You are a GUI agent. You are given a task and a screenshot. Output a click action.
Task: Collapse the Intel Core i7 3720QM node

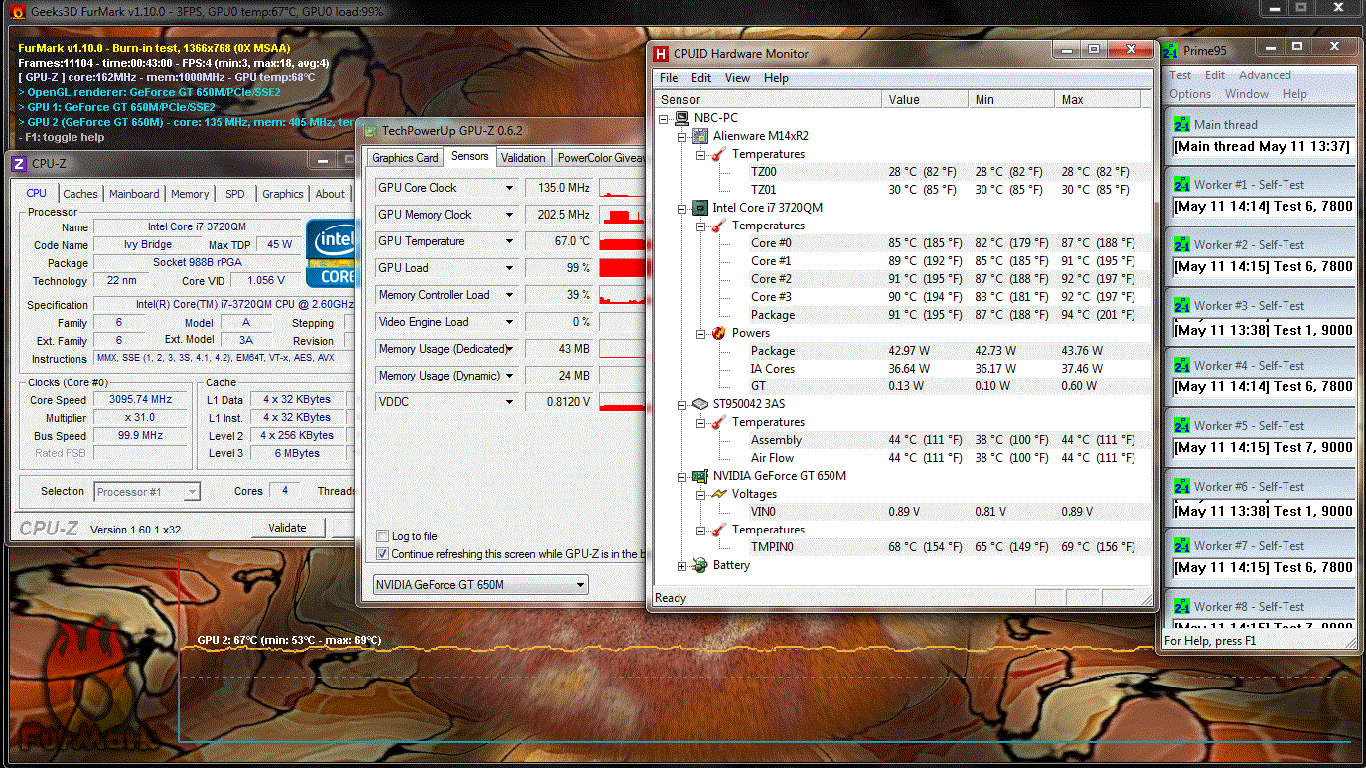(x=682, y=208)
